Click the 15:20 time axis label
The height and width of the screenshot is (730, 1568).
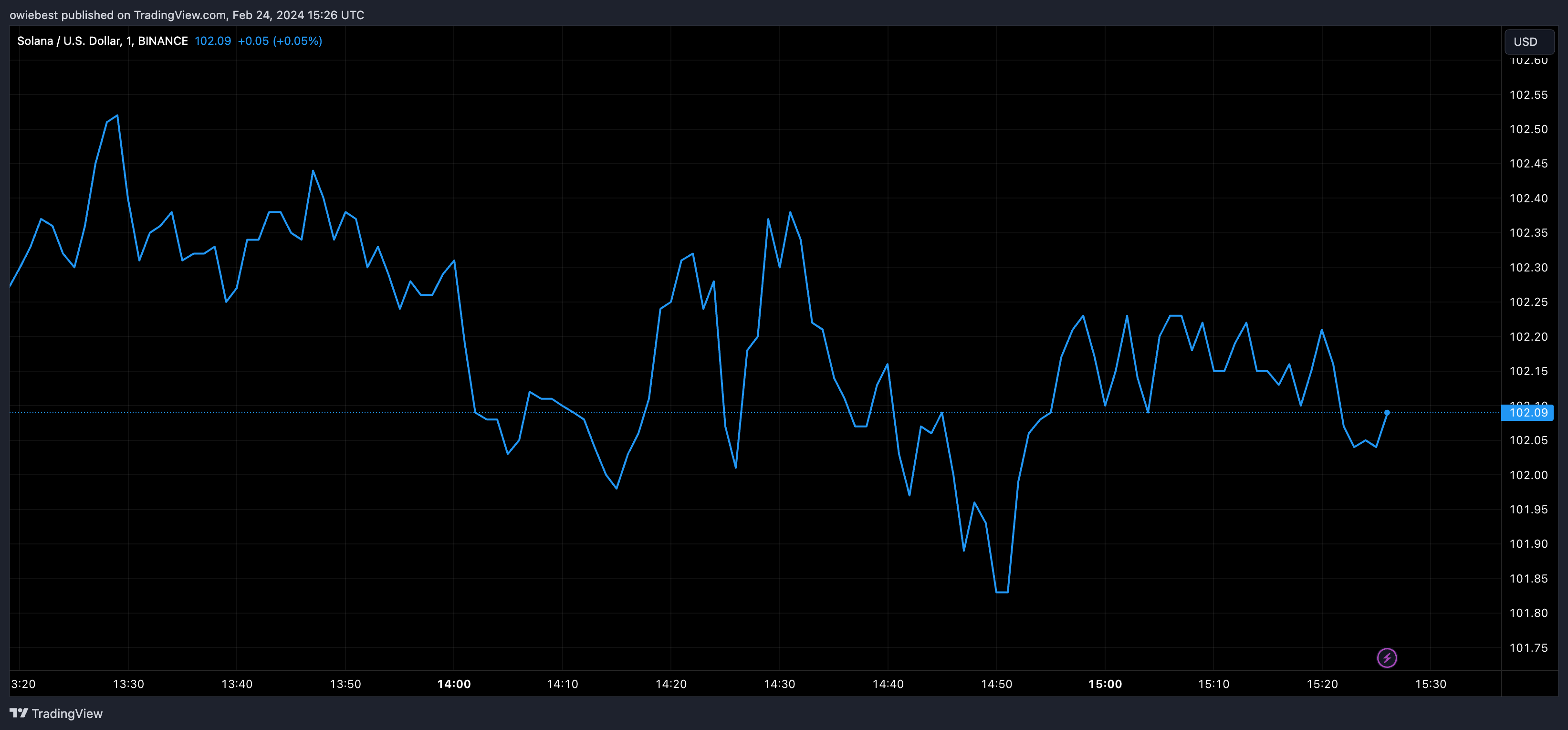tap(1322, 684)
